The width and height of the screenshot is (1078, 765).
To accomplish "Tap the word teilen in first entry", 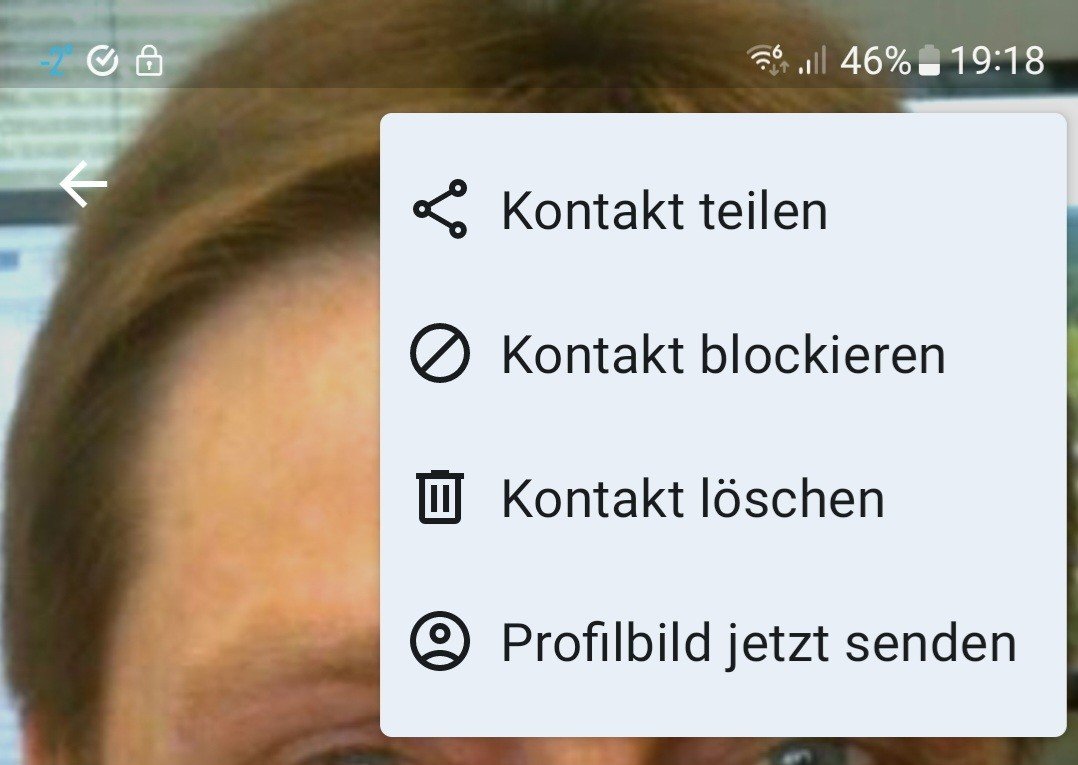I will pyautogui.click(x=763, y=210).
